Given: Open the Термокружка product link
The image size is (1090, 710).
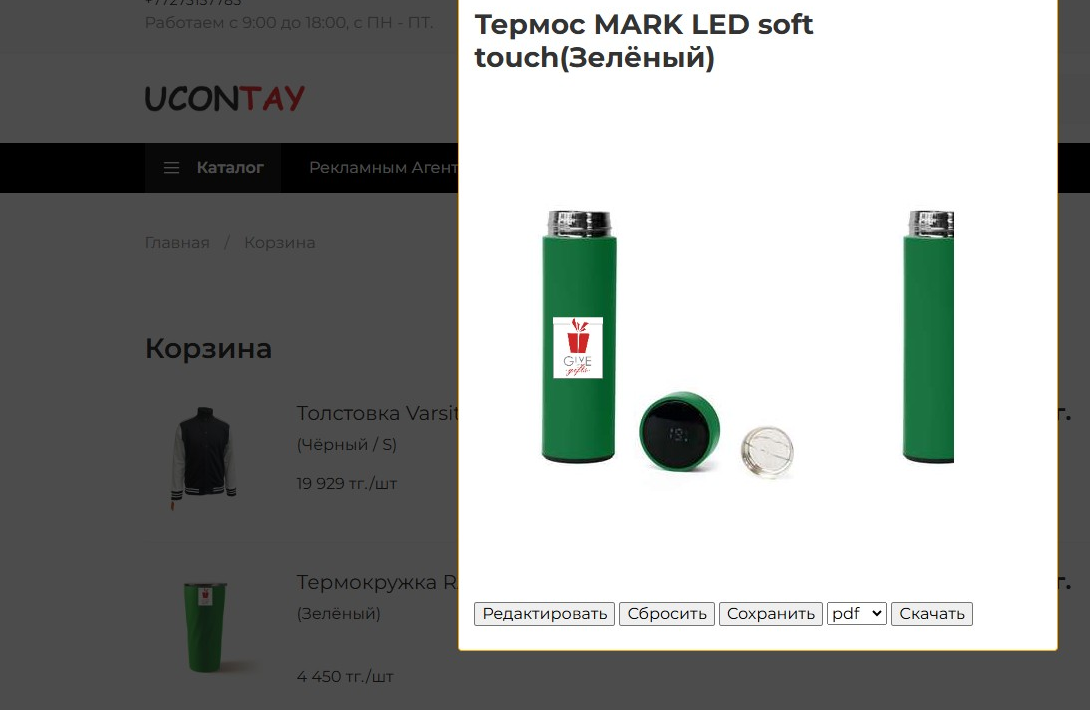Looking at the screenshot, I should [x=377, y=582].
